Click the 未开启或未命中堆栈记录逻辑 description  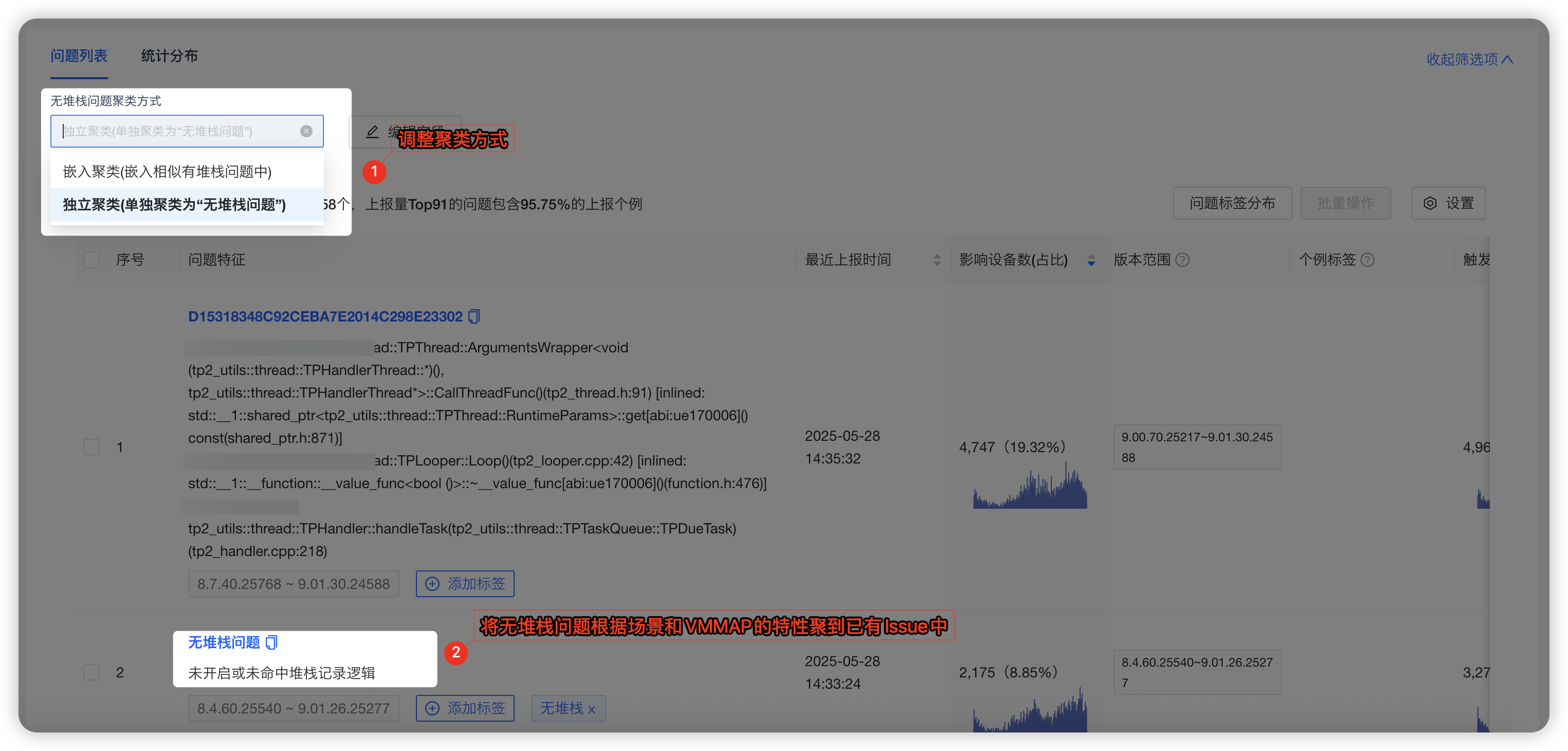tap(281, 673)
